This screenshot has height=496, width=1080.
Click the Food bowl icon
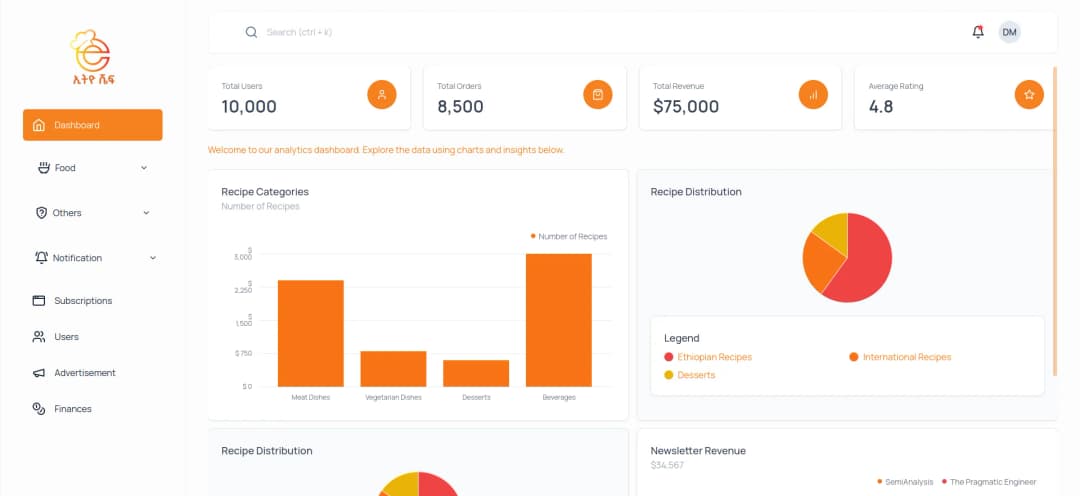[44, 167]
